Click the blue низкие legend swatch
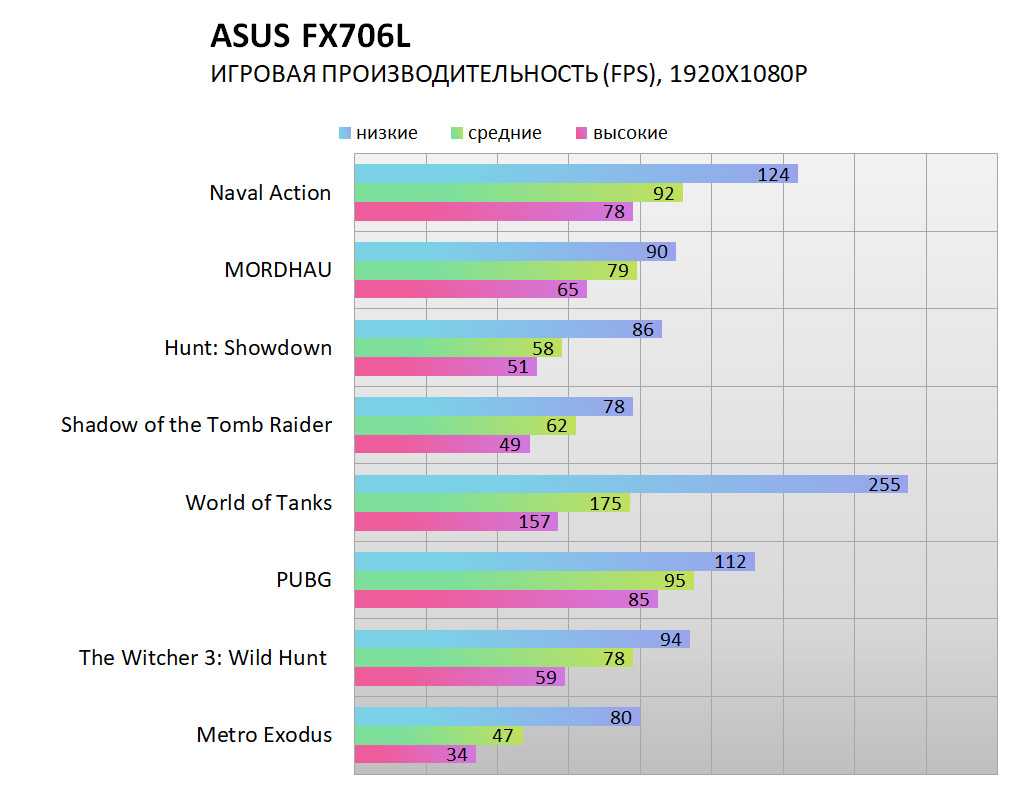The image size is (1015, 791). [345, 133]
